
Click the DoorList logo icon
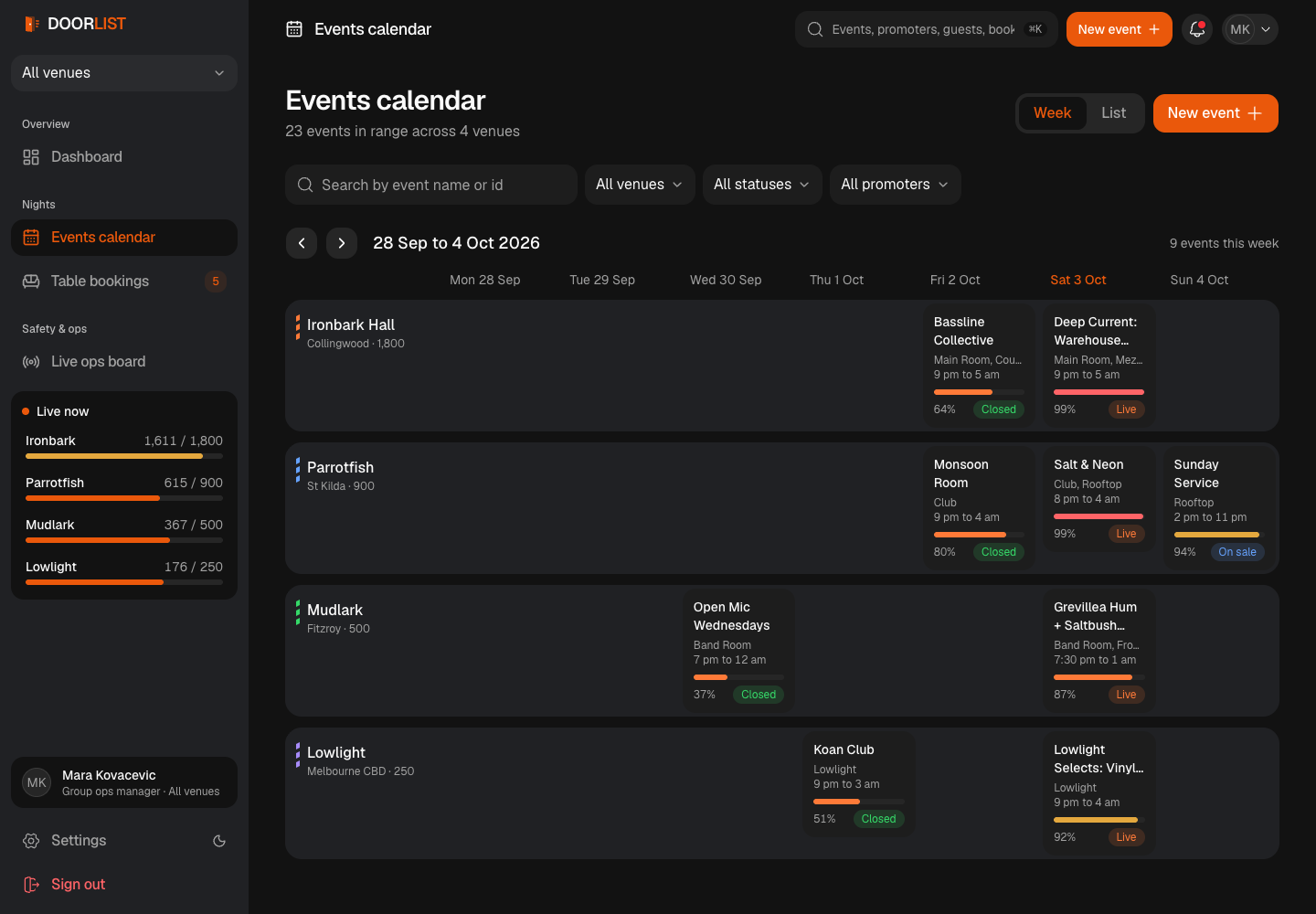click(x=32, y=24)
